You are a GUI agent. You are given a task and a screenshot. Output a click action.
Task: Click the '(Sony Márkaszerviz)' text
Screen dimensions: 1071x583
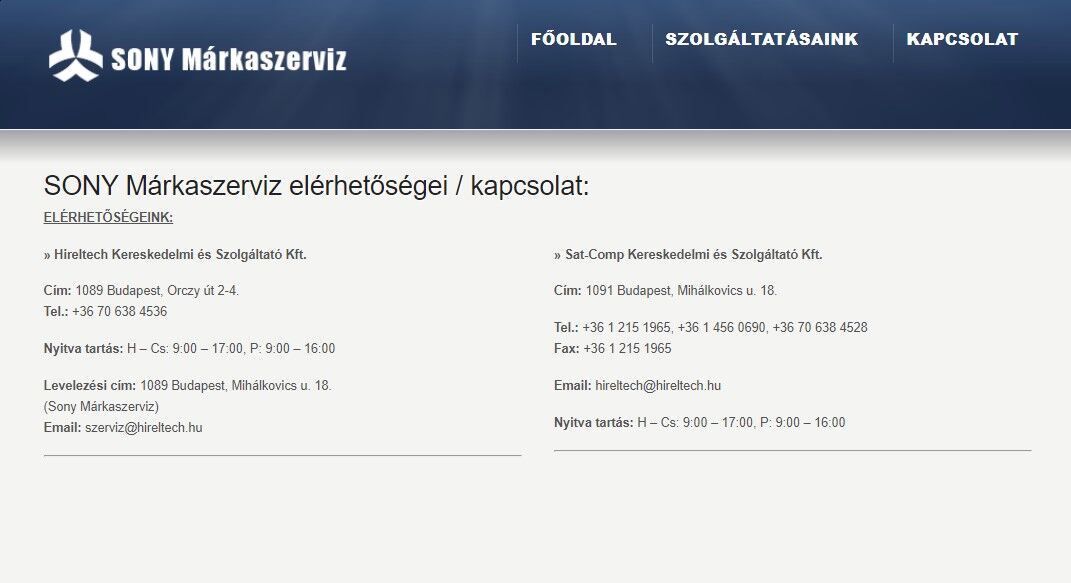point(101,407)
